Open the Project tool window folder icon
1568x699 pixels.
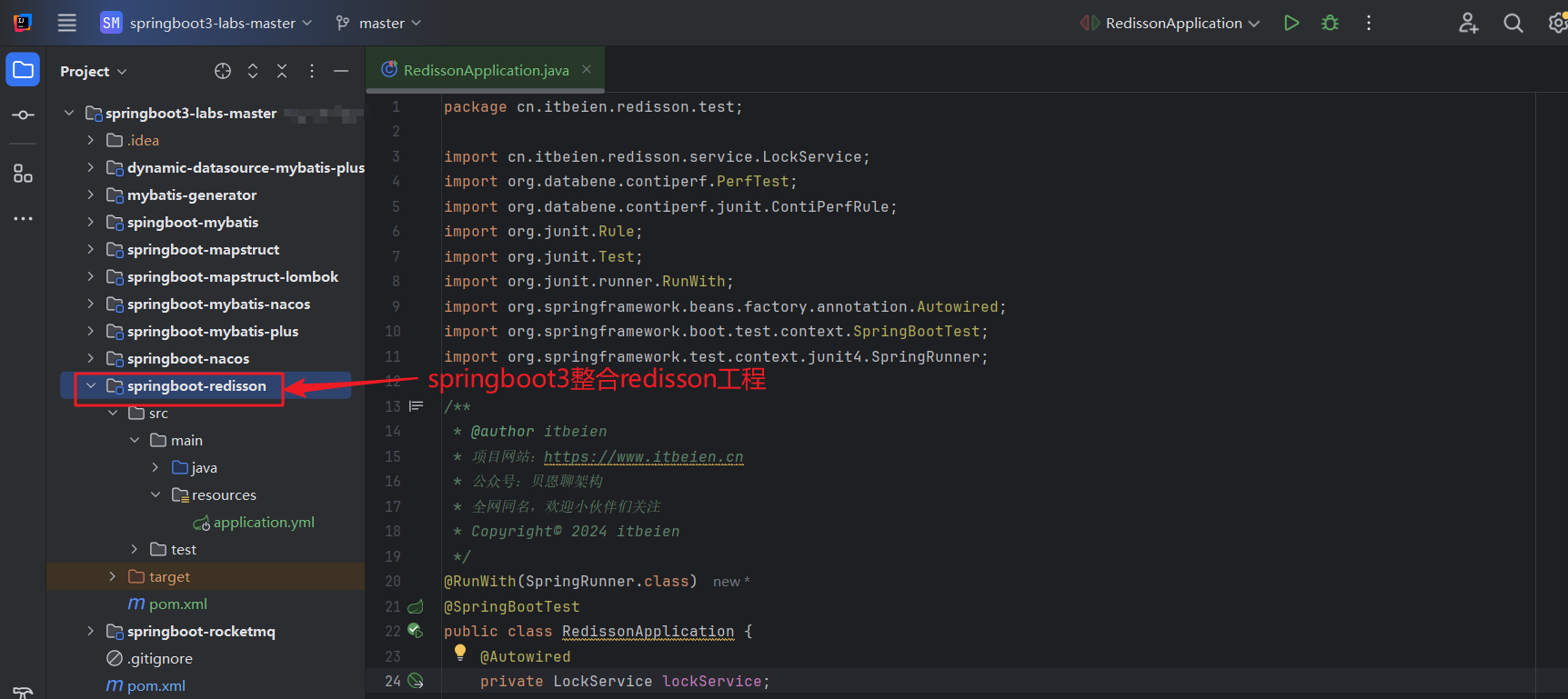23,70
